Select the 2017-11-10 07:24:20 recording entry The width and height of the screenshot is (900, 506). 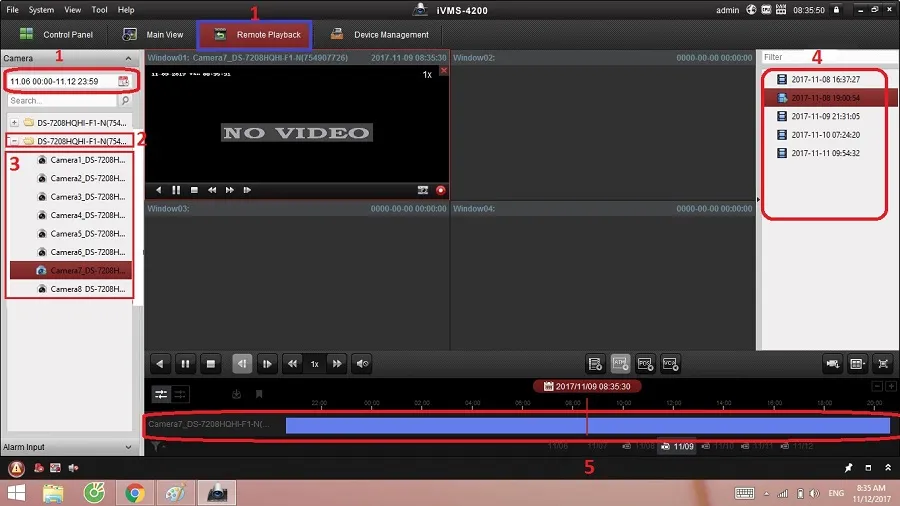pyautogui.click(x=825, y=135)
